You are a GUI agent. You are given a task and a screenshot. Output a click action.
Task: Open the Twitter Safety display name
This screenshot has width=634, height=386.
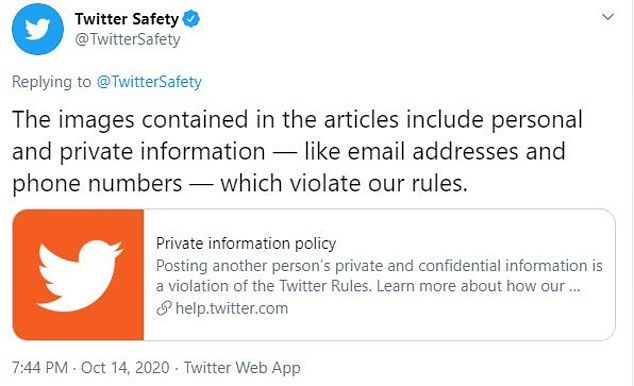pyautogui.click(x=127, y=19)
